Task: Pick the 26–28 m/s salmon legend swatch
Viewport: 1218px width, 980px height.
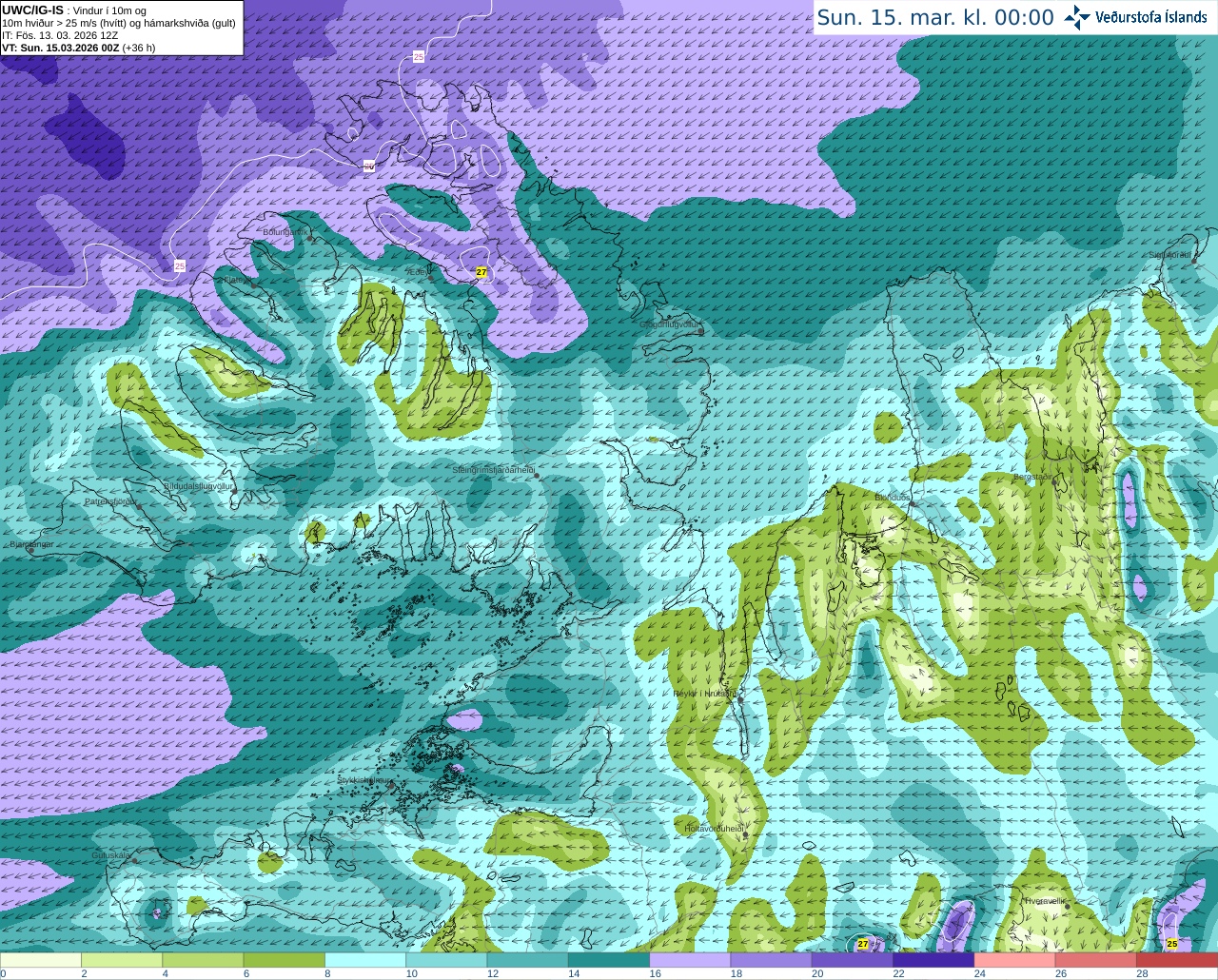Action: tap(1096, 960)
